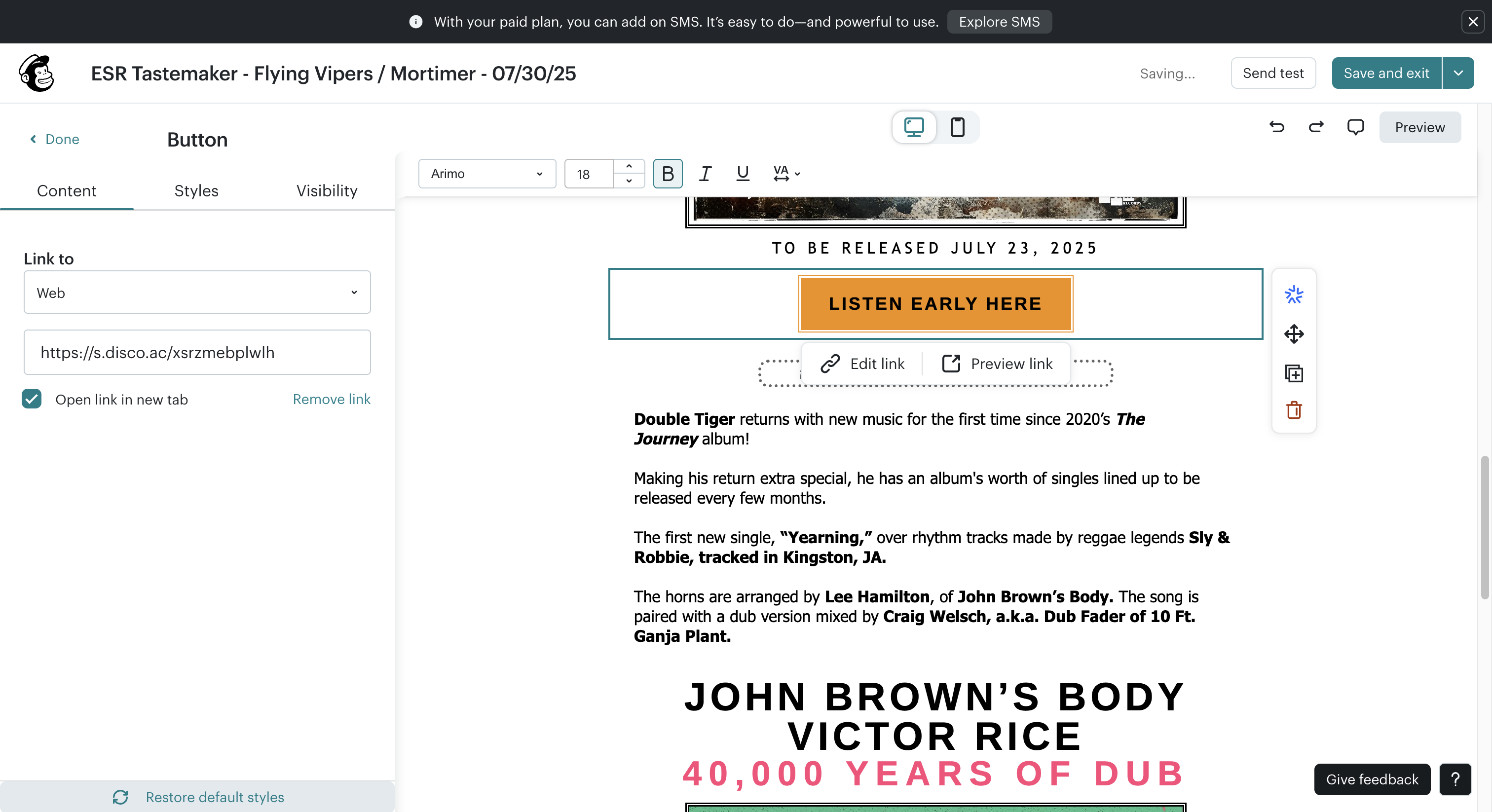Redo the last change
Screen dimensions: 1492x812
click(1316, 127)
